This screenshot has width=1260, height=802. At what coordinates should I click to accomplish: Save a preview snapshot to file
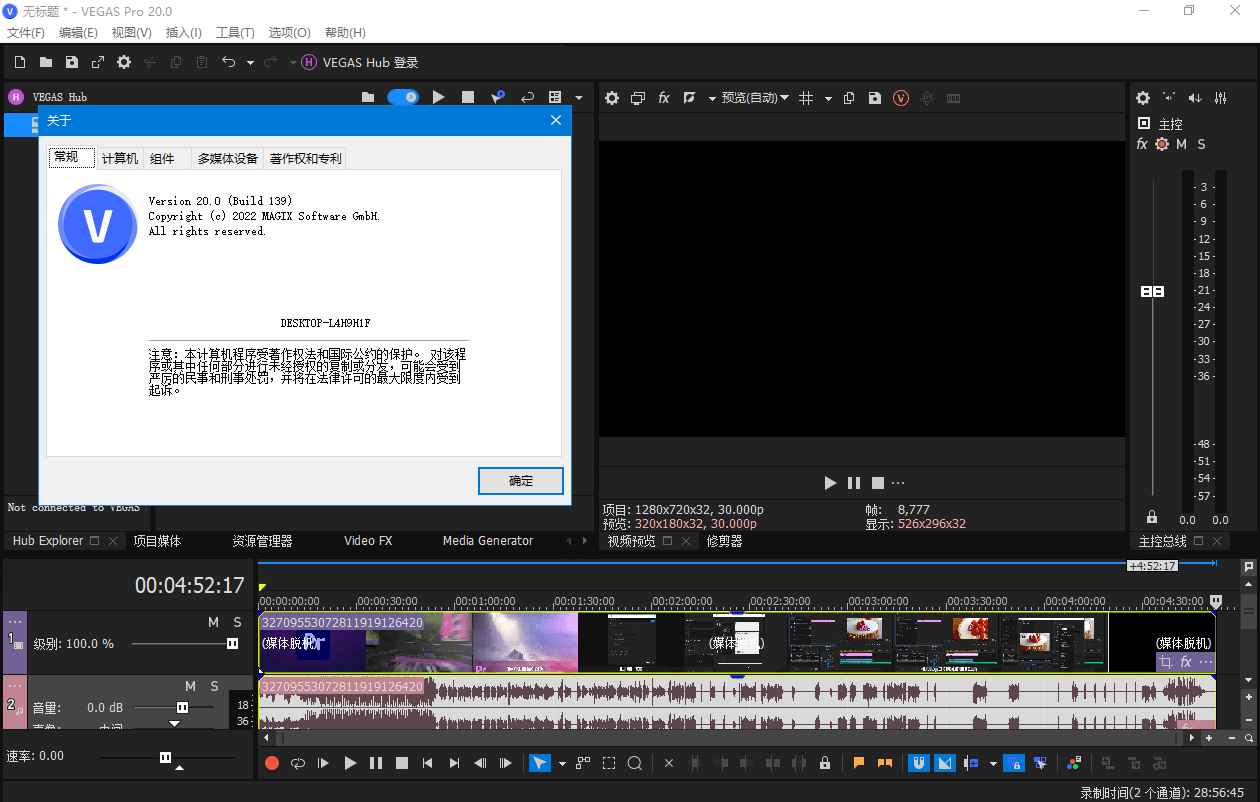[x=875, y=98]
